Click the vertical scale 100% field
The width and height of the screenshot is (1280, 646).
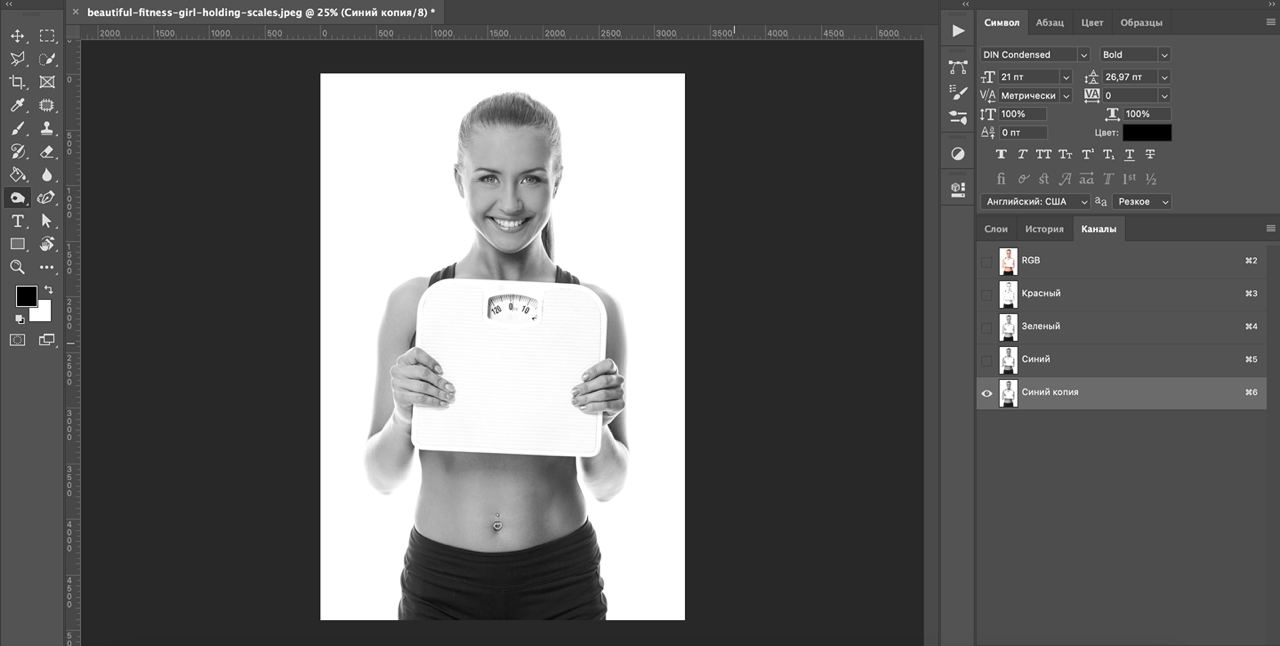click(x=1022, y=114)
